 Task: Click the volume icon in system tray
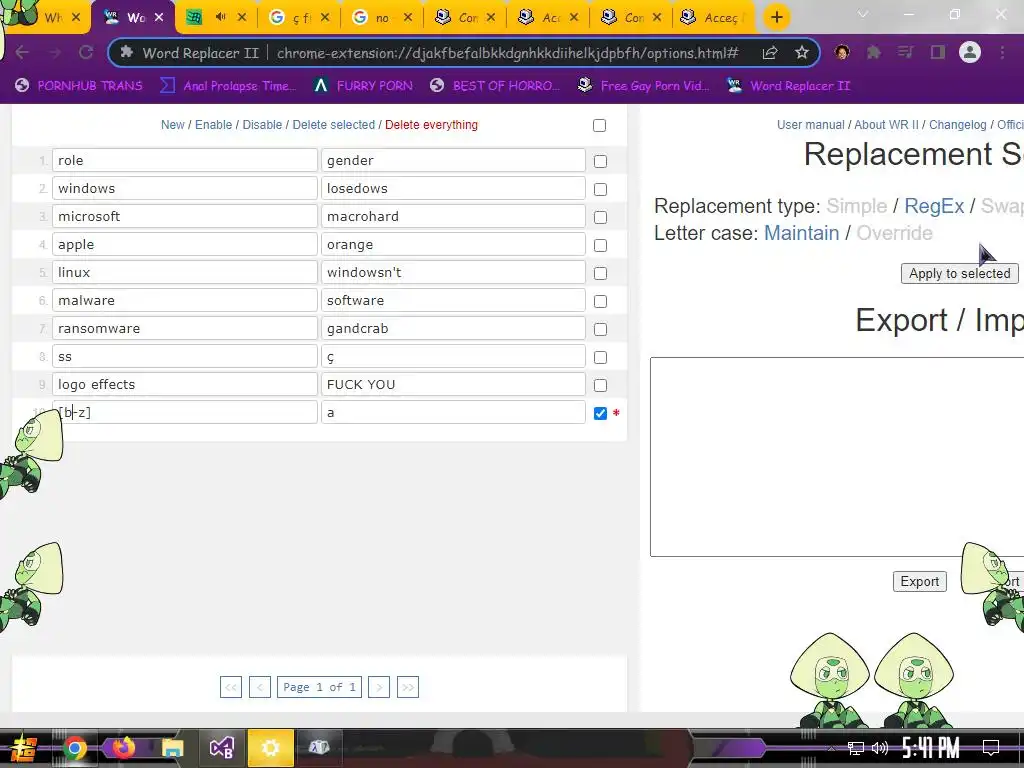[880, 748]
